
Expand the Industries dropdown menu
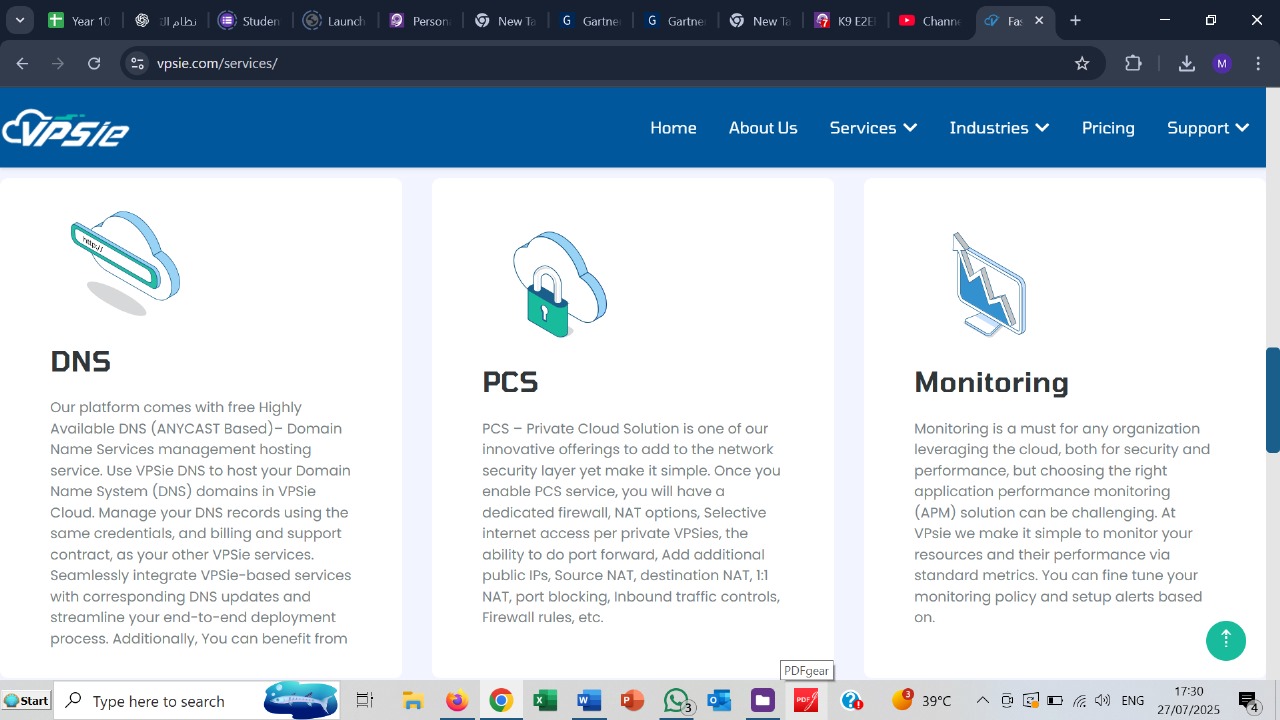pos(999,127)
